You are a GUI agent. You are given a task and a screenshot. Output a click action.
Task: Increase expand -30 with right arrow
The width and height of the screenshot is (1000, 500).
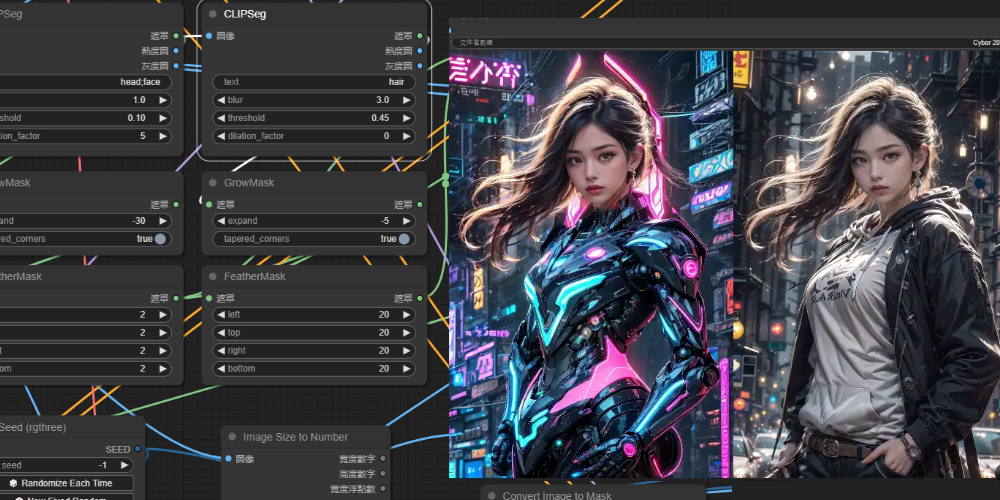163,221
